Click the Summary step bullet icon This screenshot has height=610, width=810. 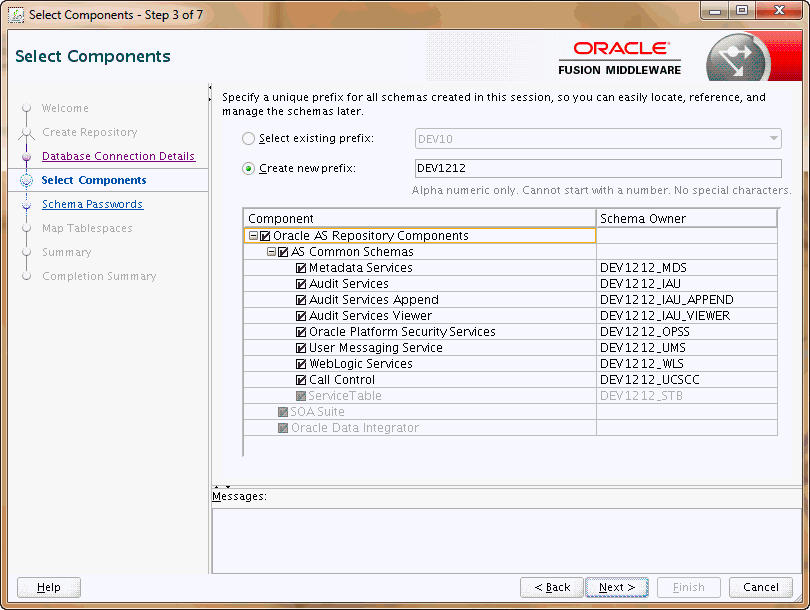coord(26,252)
